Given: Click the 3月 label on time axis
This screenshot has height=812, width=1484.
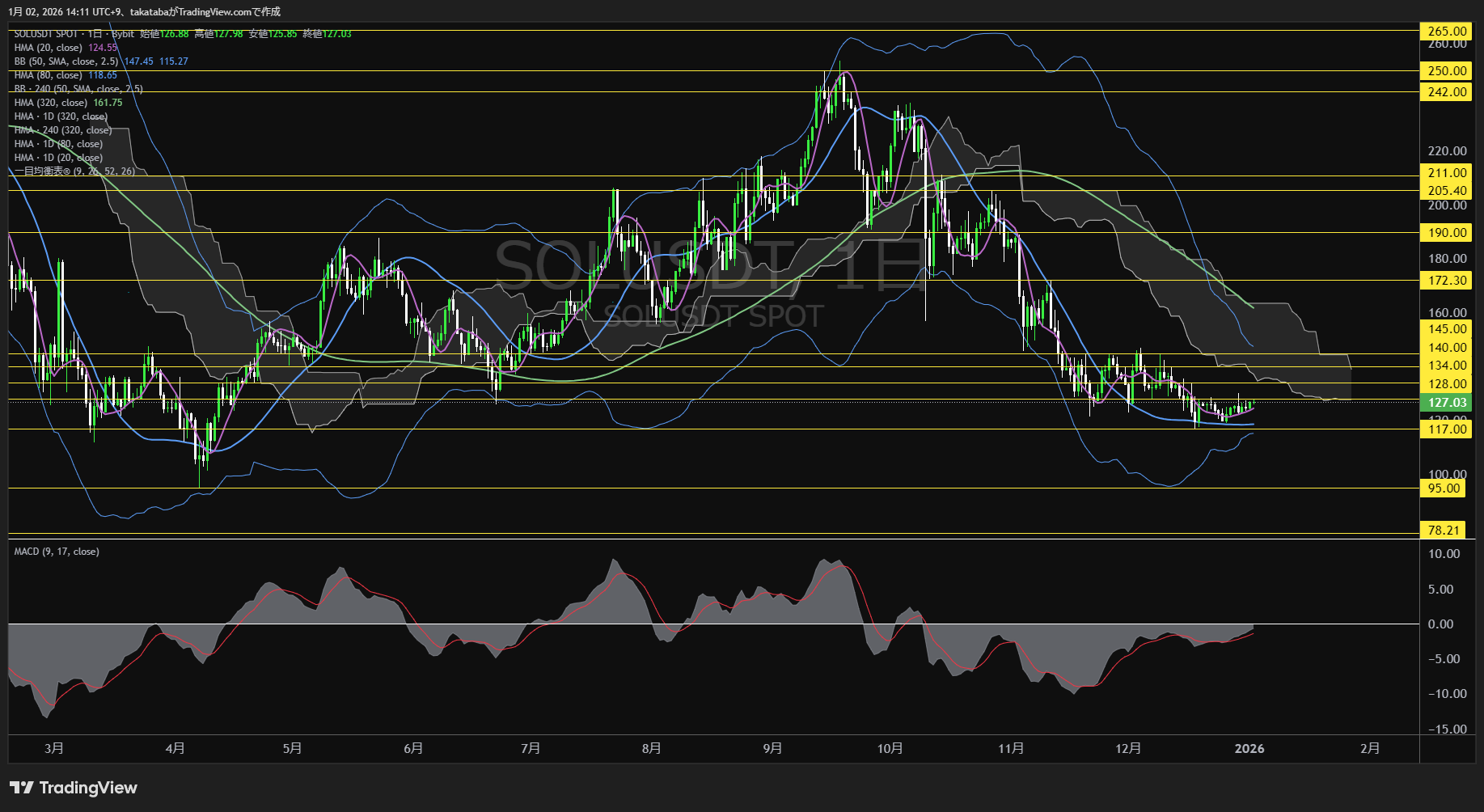Looking at the screenshot, I should pos(54,749).
